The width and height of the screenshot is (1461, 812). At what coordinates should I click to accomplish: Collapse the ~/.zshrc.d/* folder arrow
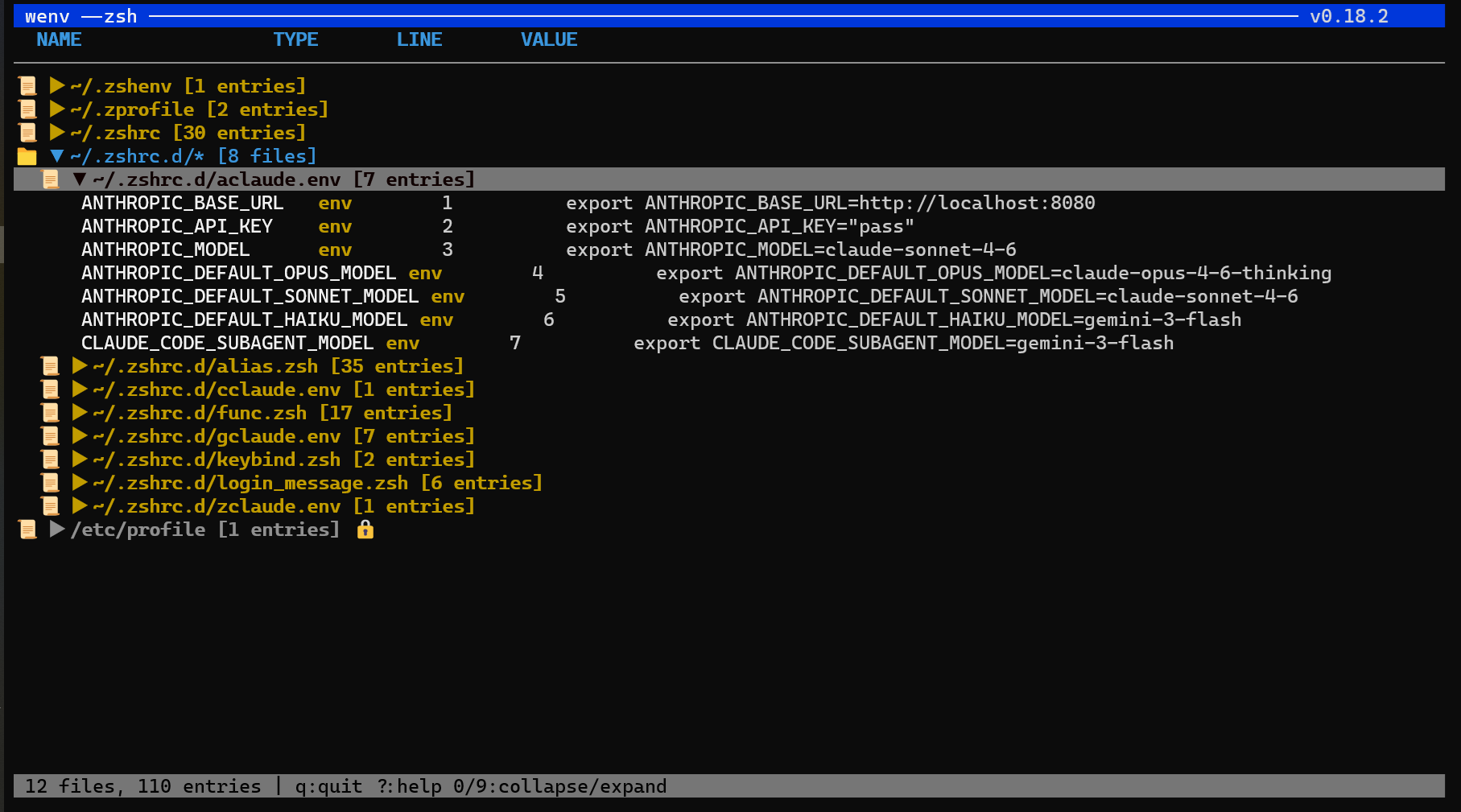57,155
